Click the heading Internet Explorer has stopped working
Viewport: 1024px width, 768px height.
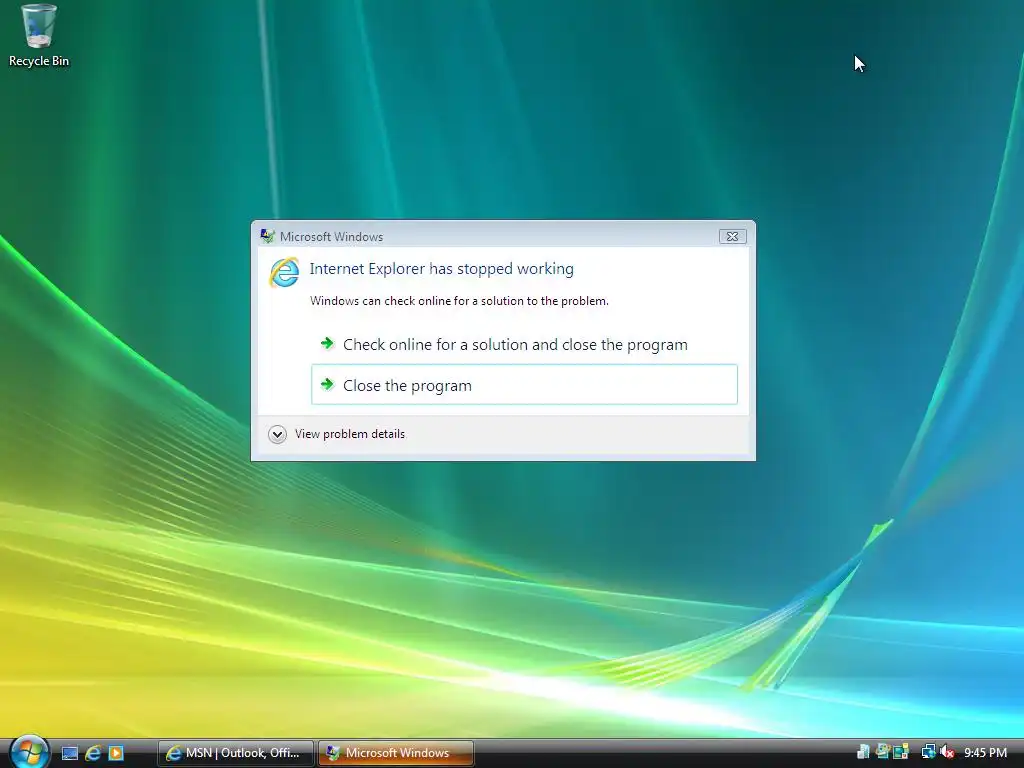(441, 269)
